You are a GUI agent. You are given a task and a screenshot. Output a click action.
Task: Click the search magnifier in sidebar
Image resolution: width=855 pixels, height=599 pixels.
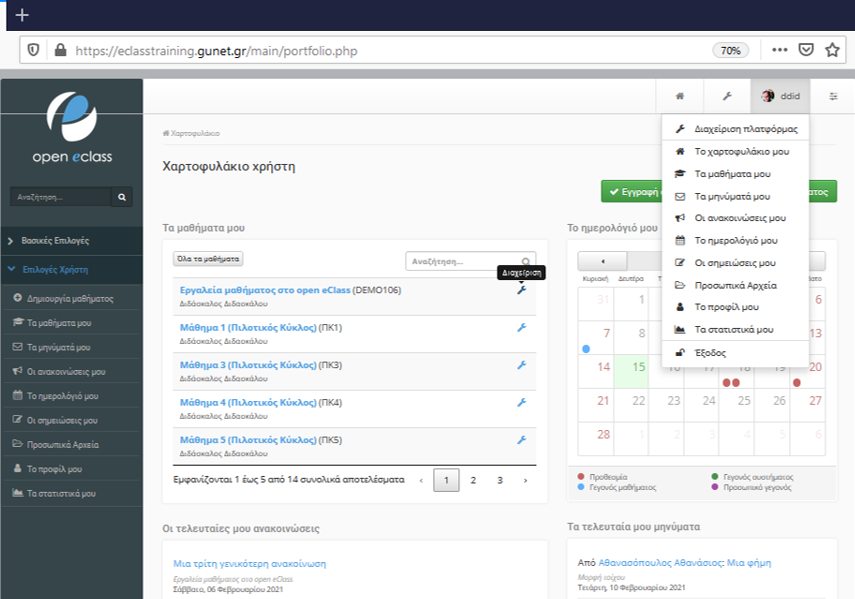122,198
